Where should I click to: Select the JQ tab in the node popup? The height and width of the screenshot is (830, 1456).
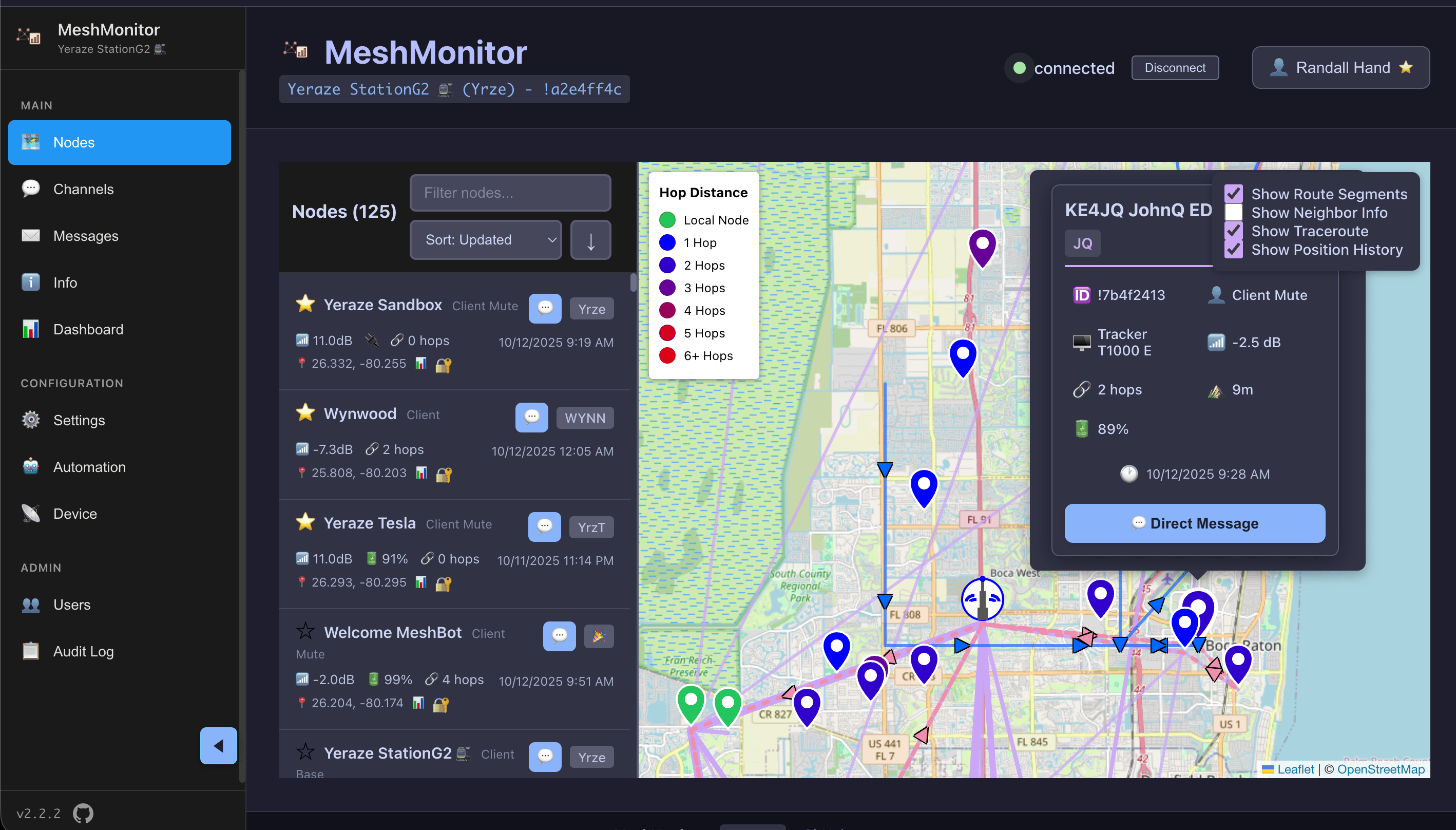click(1082, 242)
